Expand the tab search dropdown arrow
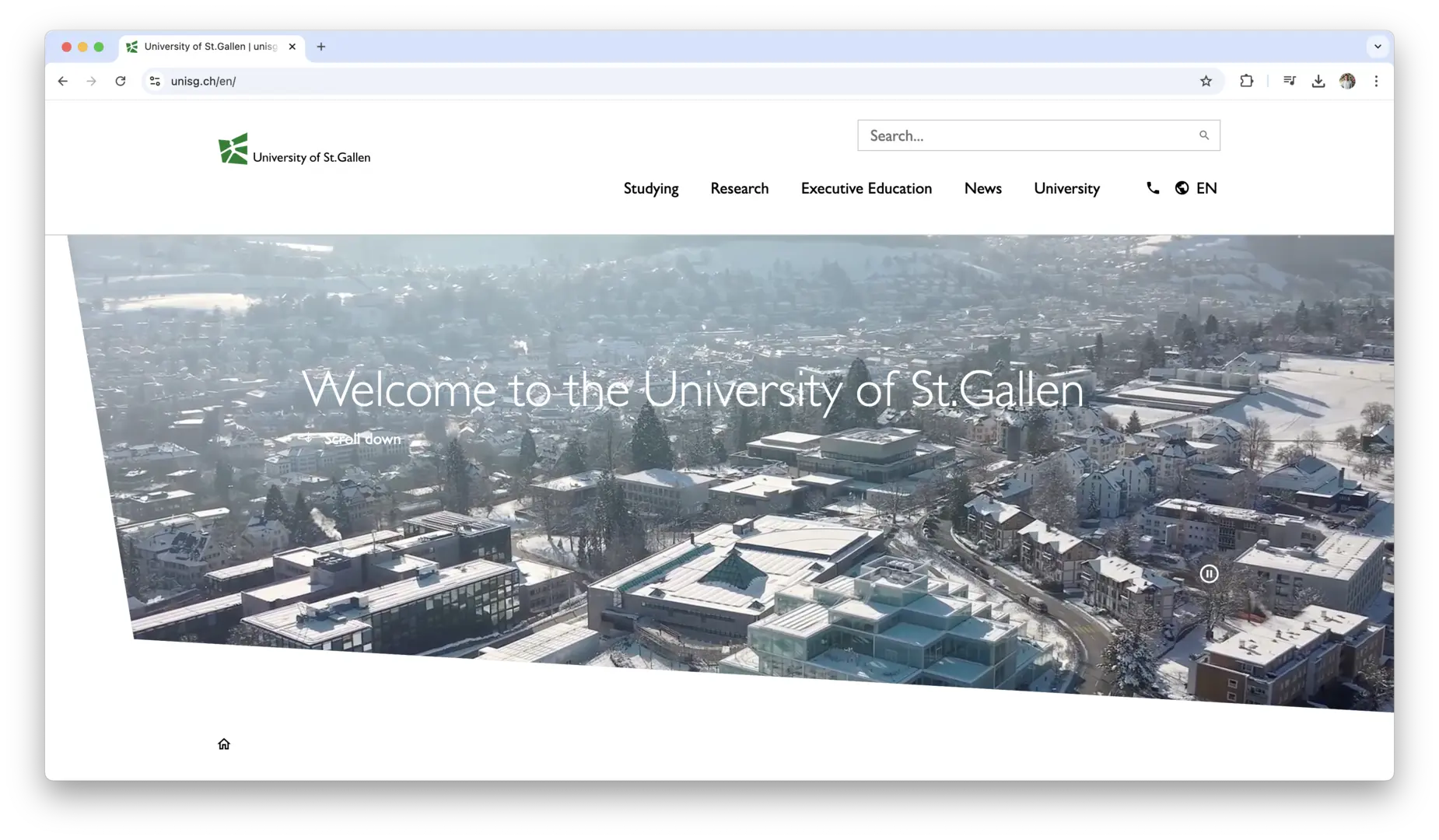 [1378, 47]
